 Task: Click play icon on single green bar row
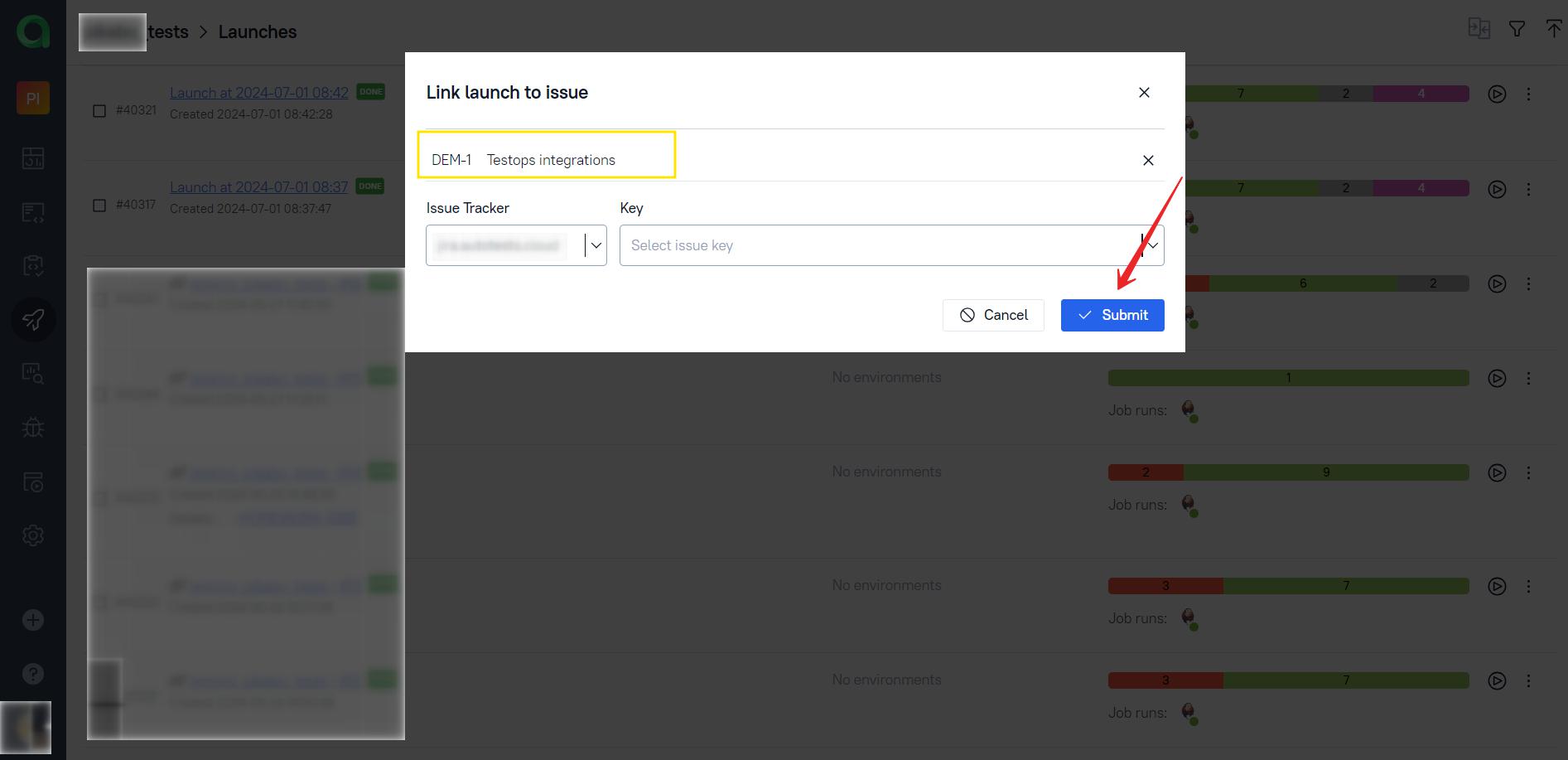coord(1497,378)
